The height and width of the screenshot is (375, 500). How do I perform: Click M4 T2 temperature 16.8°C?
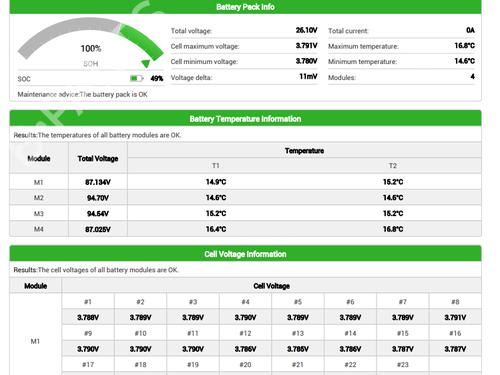click(x=393, y=229)
